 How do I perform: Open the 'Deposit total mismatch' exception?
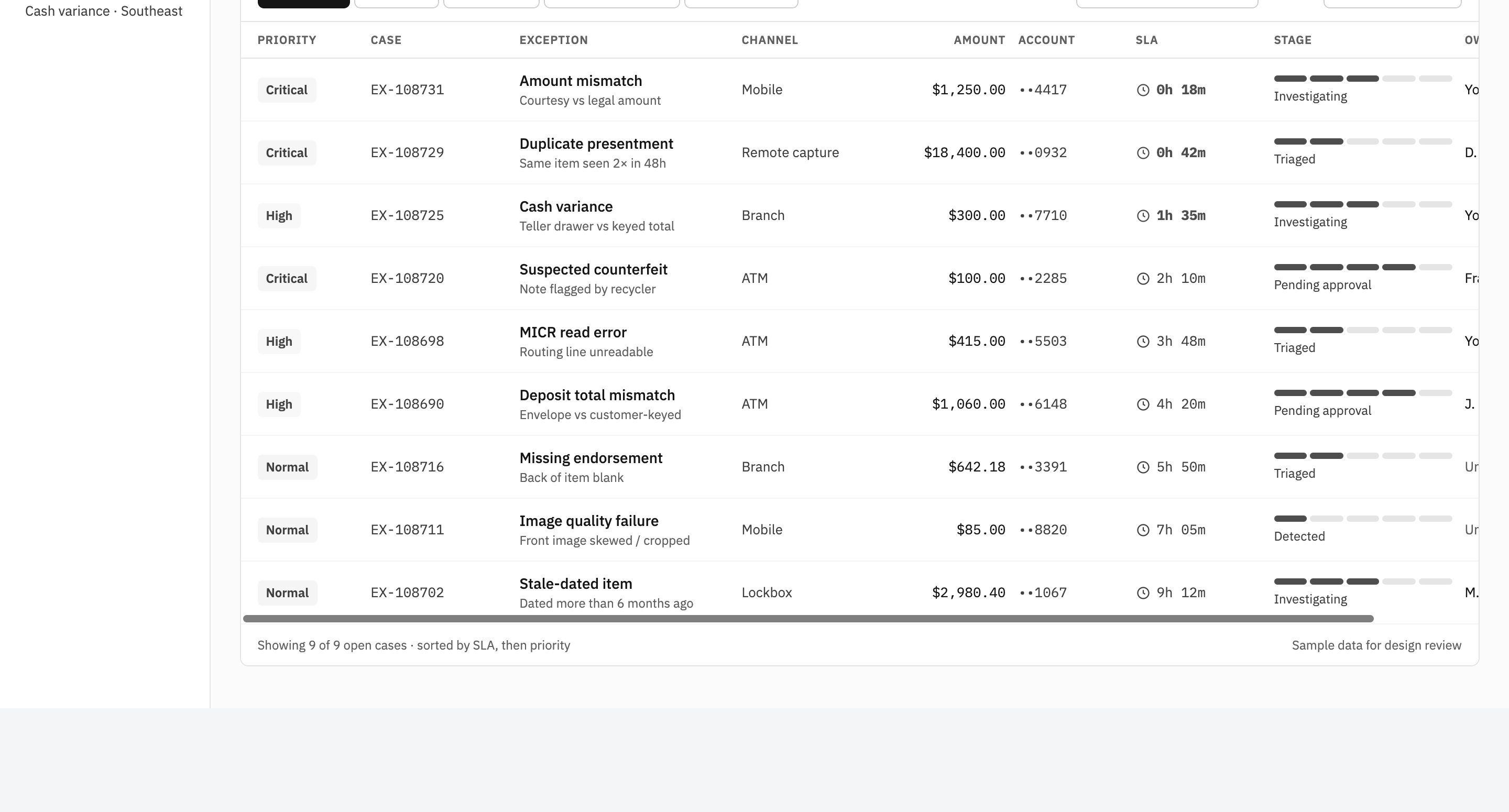[x=597, y=396]
